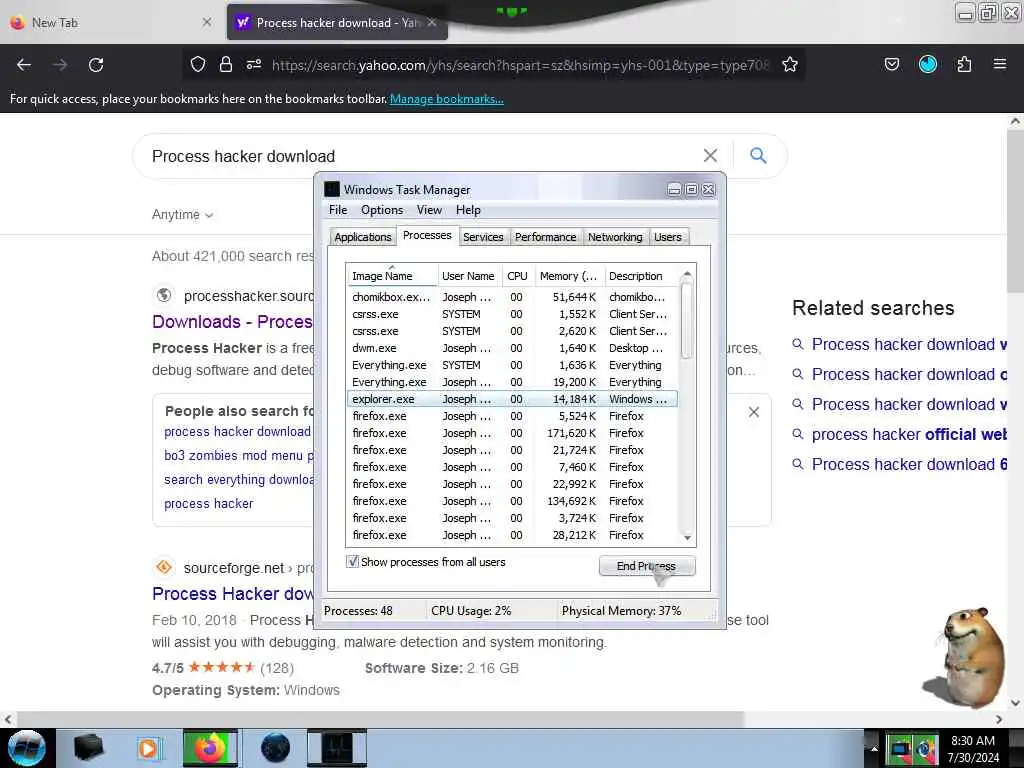
Task: Select Everything.exe row owned by SYSTEM
Action: pos(513,365)
